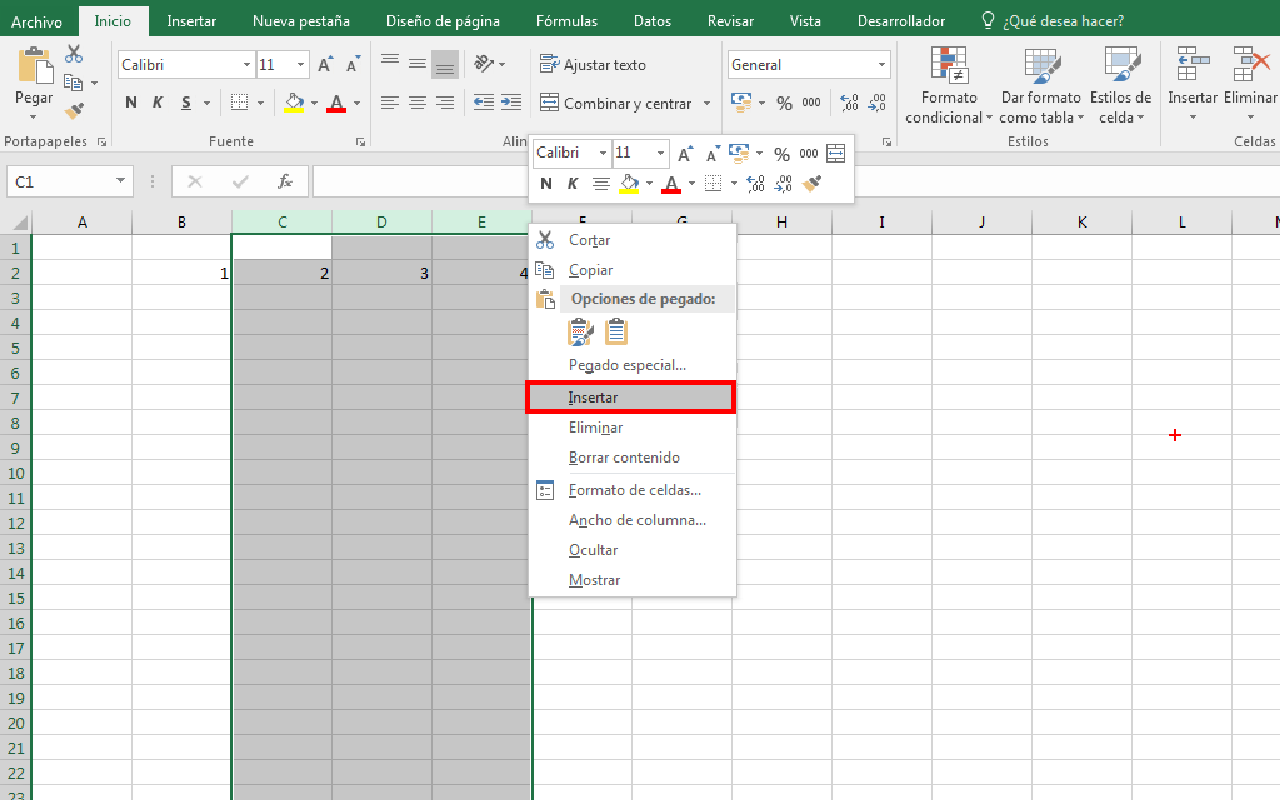Click Pegado especial in the context menu

[626, 364]
